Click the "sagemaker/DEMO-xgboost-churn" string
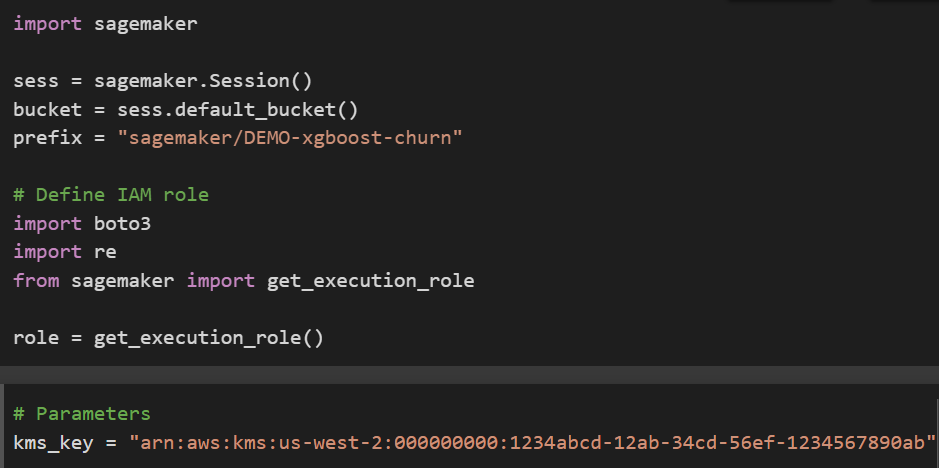The image size is (939, 468). (x=289, y=137)
